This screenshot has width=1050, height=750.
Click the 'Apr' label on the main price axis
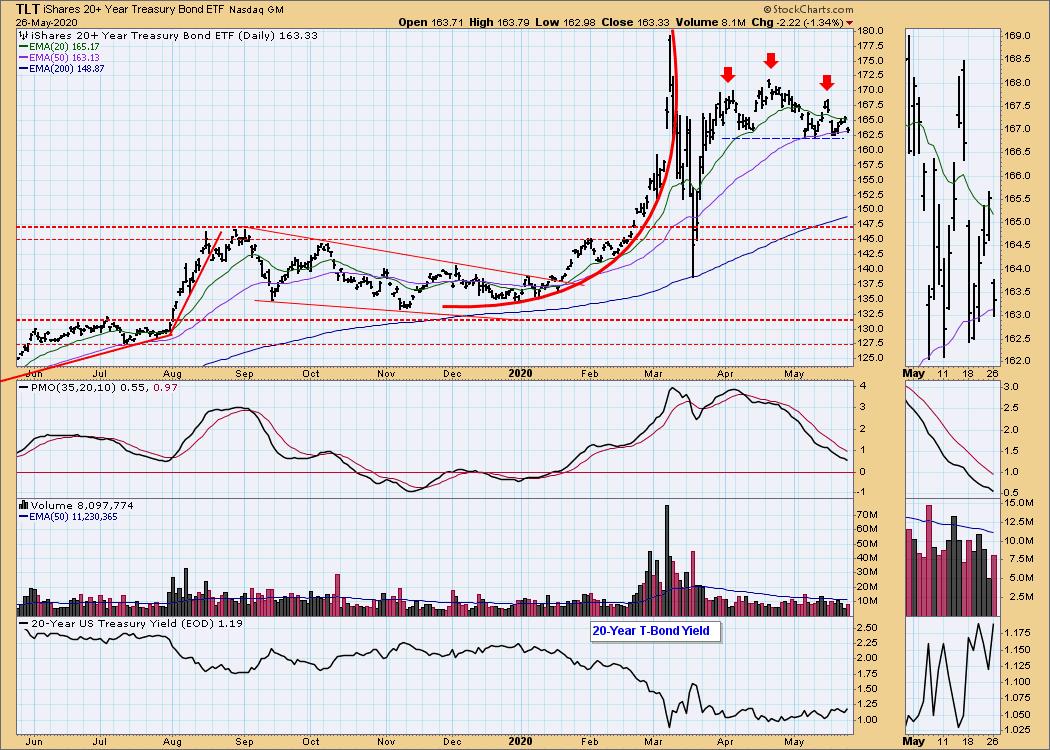(x=725, y=374)
